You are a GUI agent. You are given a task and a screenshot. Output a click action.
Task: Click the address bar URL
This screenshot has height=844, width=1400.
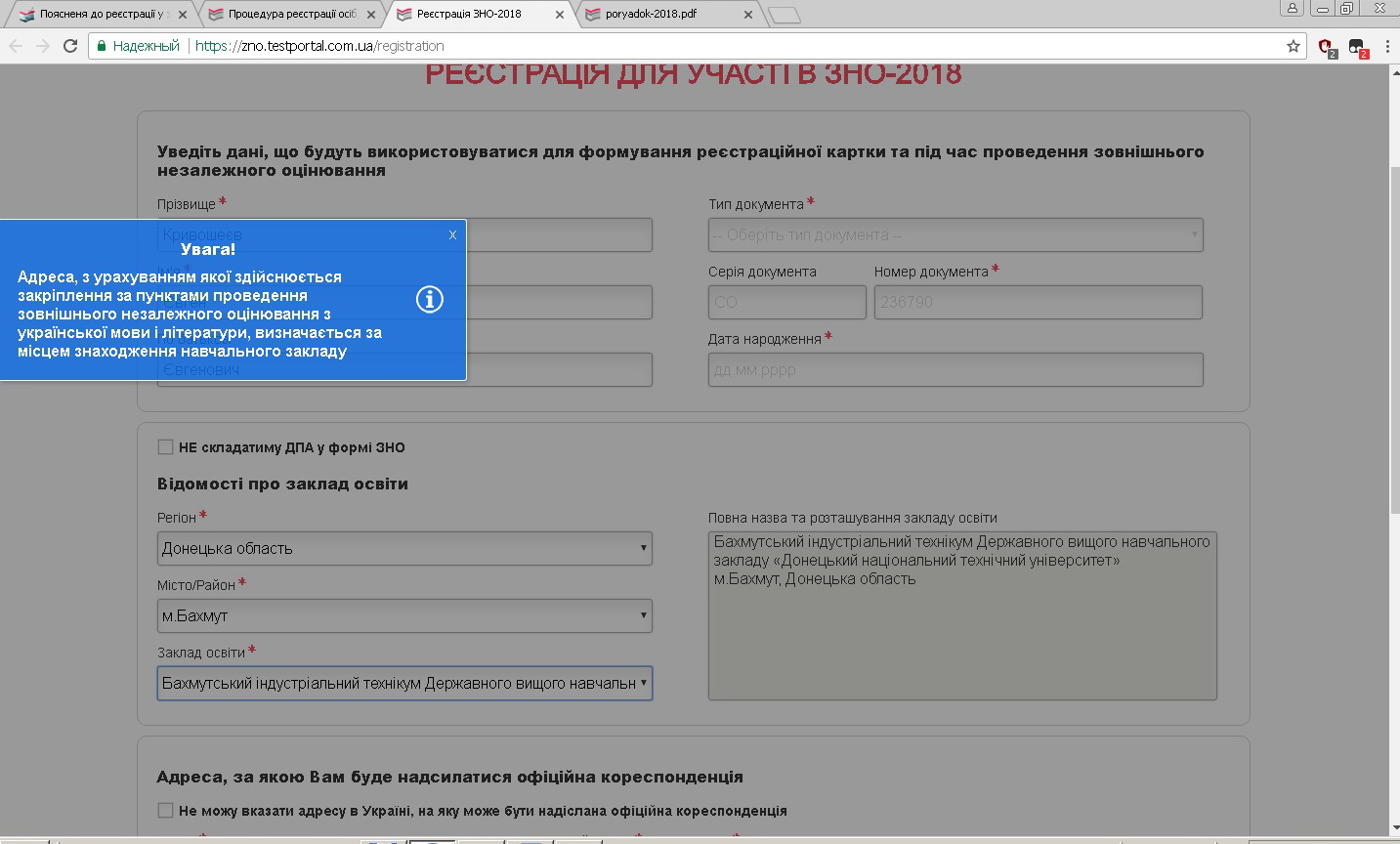(319, 46)
